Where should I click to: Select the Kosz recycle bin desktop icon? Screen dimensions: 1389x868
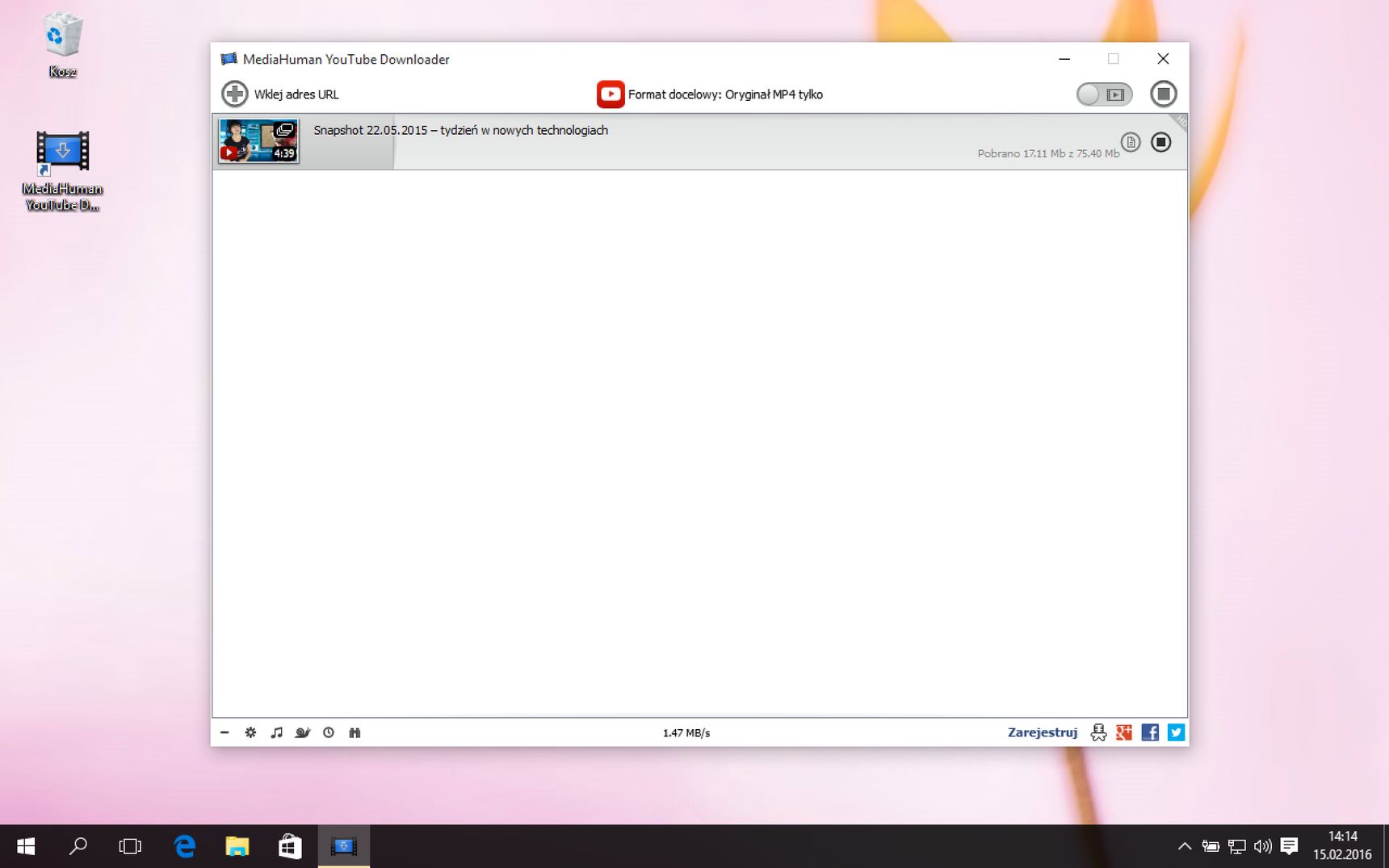(x=63, y=45)
